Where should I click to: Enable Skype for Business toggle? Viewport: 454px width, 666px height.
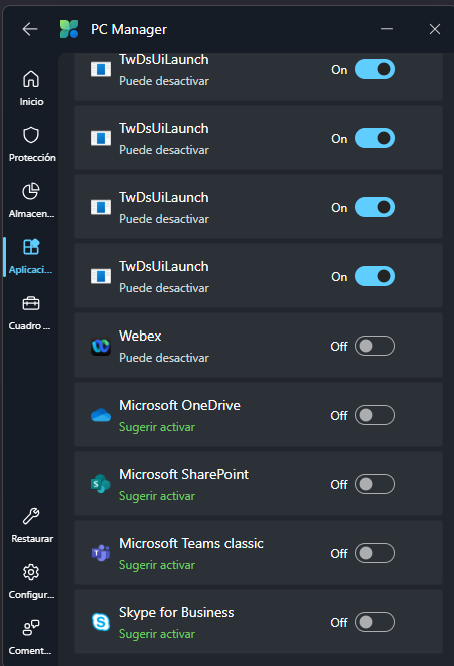[x=375, y=622]
